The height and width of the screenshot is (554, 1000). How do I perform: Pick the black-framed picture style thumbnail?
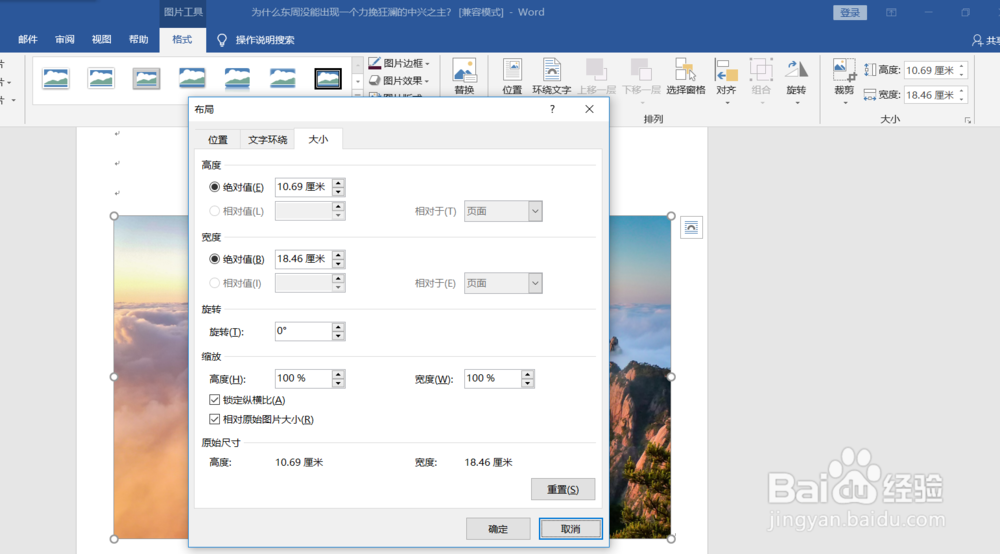click(x=328, y=79)
